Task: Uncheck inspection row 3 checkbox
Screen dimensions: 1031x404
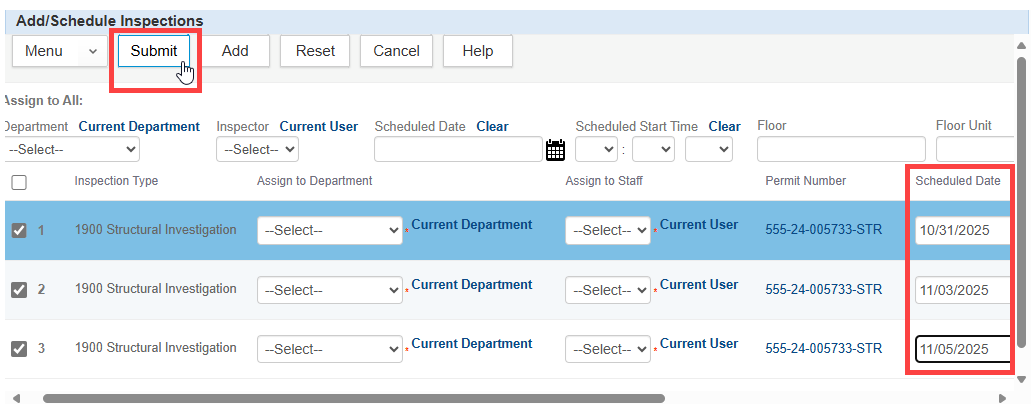Action: (x=18, y=349)
